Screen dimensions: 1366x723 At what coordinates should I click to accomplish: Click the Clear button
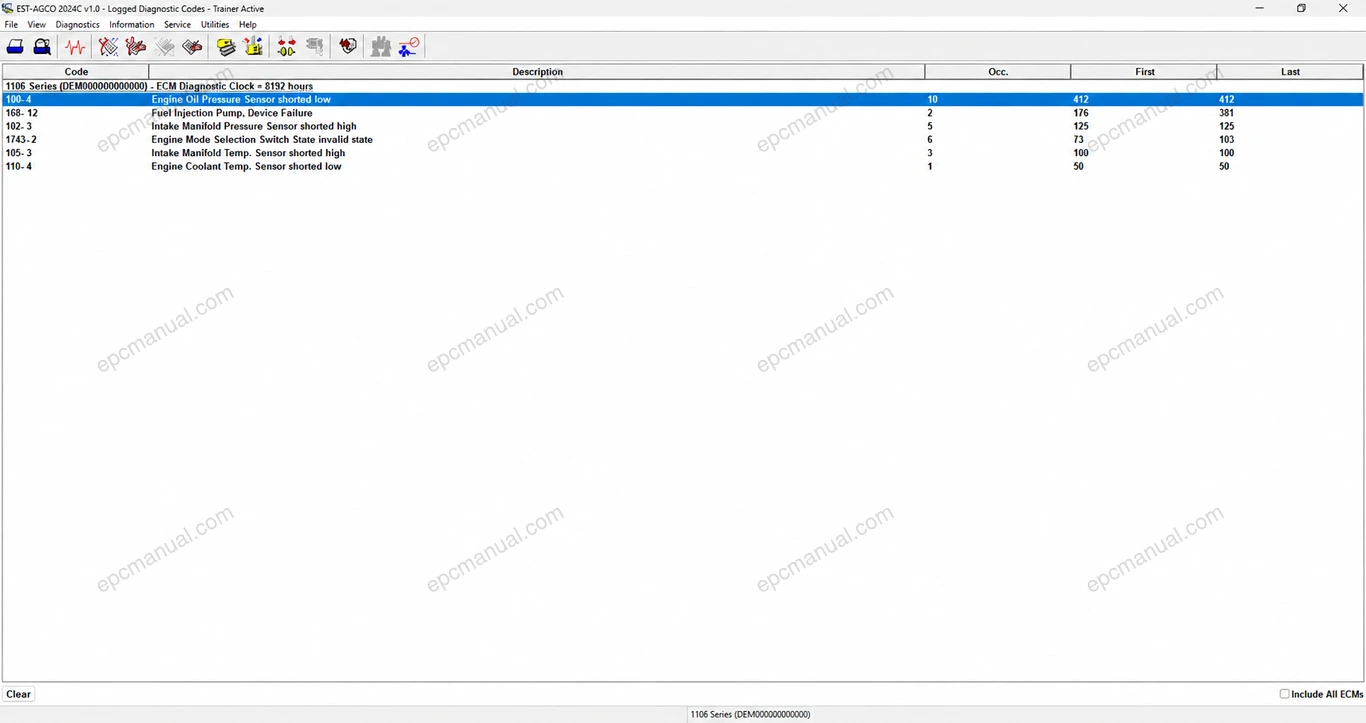click(x=19, y=694)
